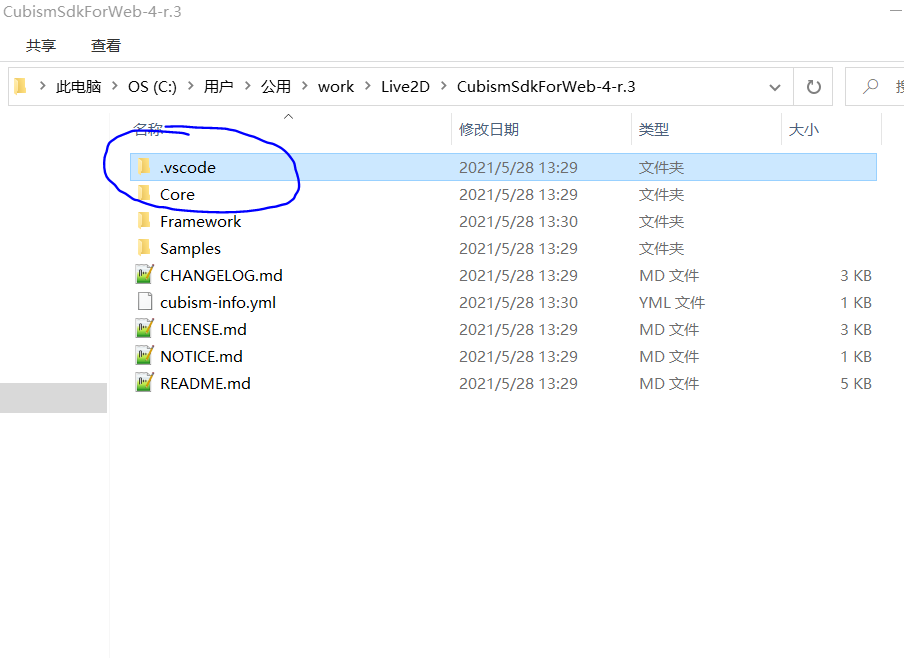Select README.md file name
Viewport: 904px width, 658px height.
pos(205,383)
